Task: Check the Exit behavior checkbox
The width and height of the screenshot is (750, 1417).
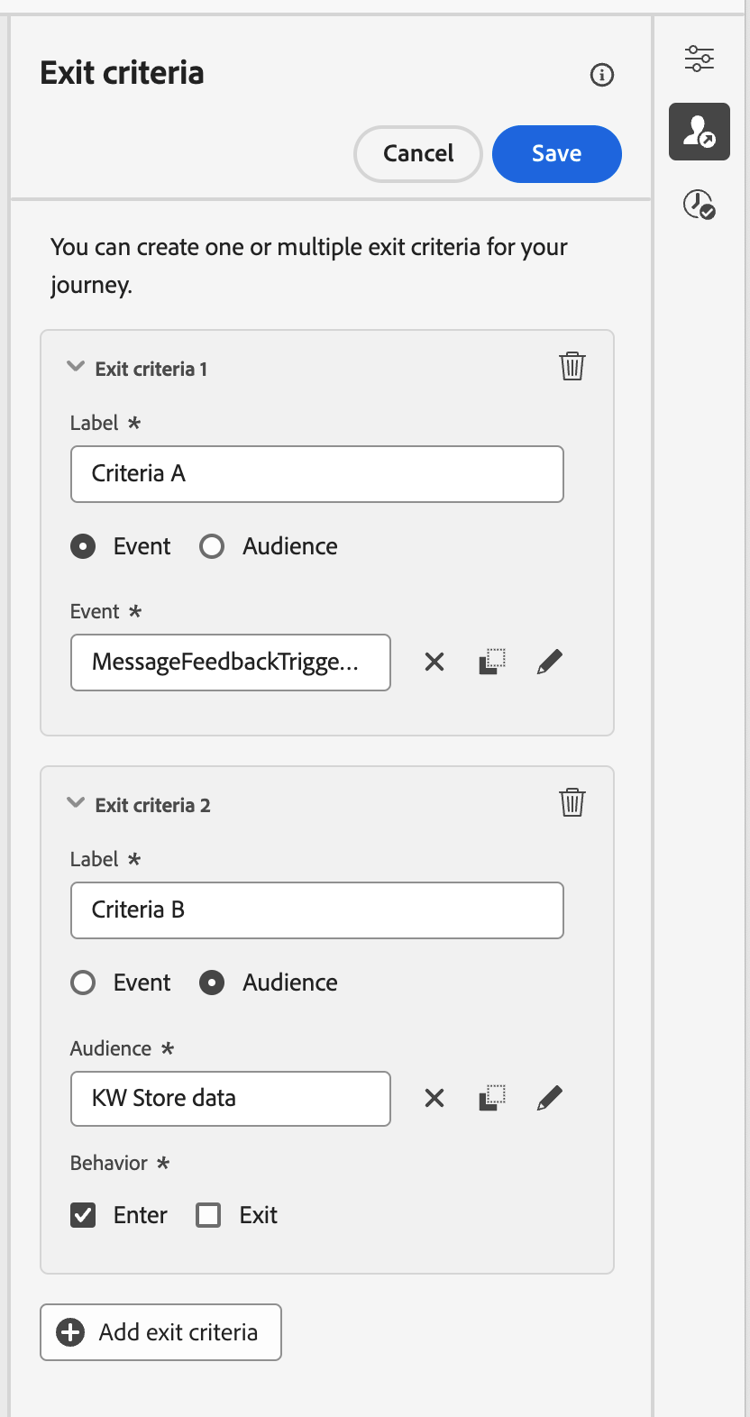Action: click(x=208, y=1215)
